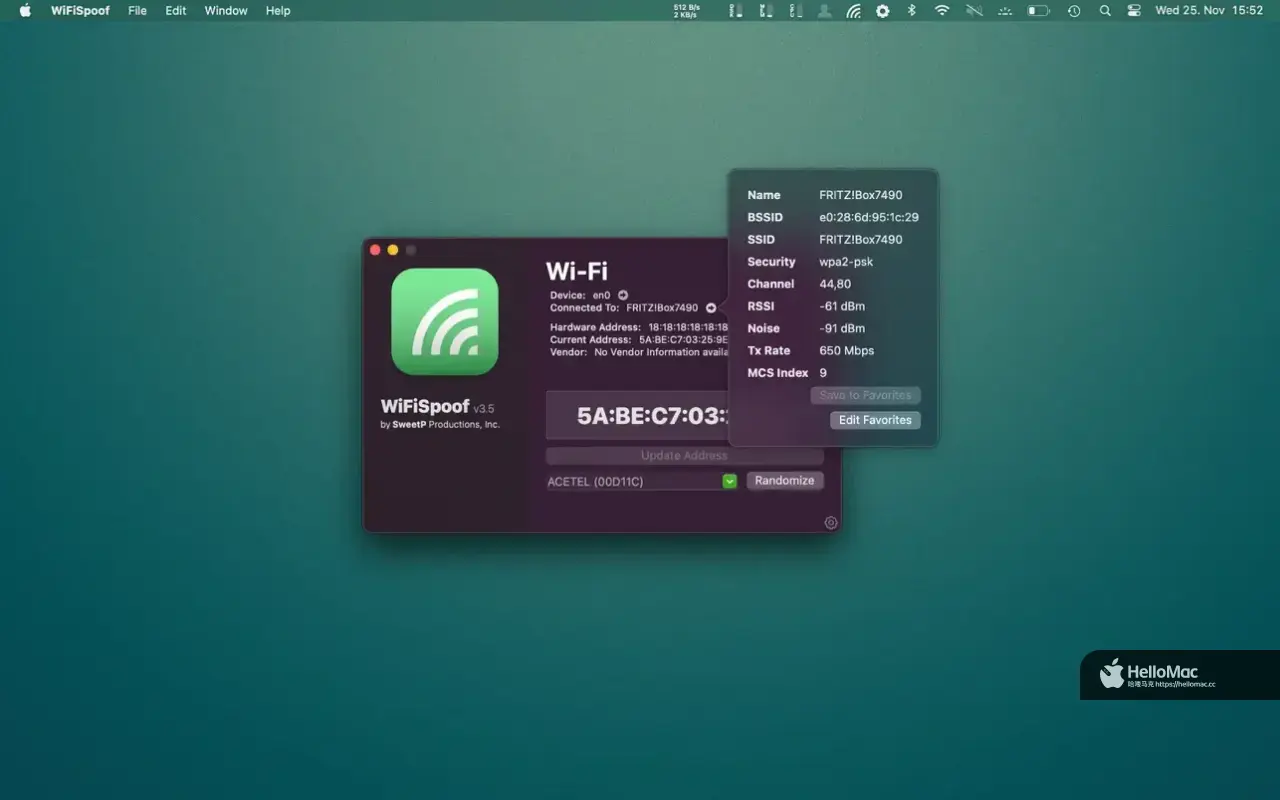Viewport: 1280px width, 800px height.
Task: Open the Edit menu
Action: coord(176,11)
